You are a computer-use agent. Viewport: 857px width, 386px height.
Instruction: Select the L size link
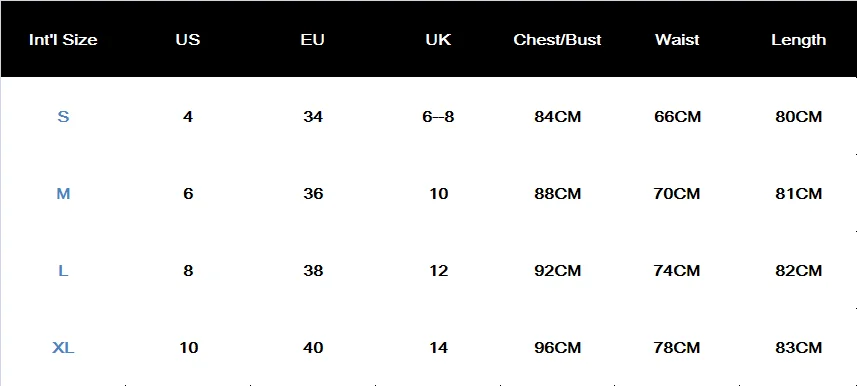pyautogui.click(x=63, y=271)
